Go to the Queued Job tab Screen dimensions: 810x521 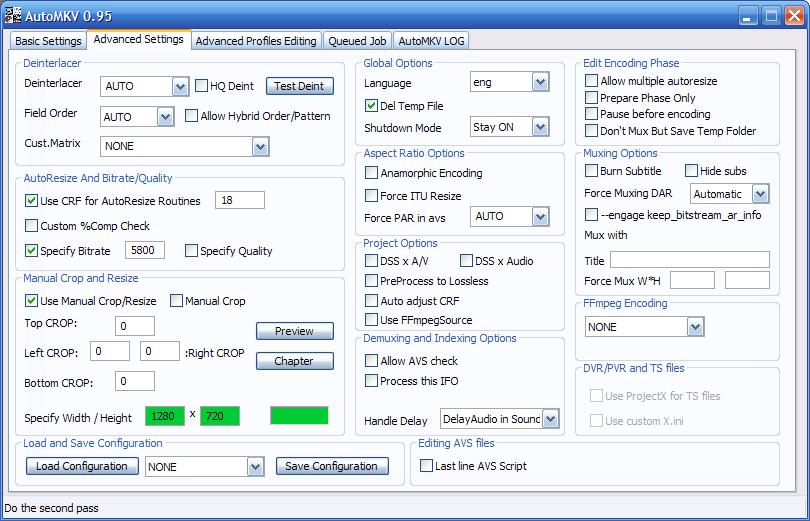[357, 41]
